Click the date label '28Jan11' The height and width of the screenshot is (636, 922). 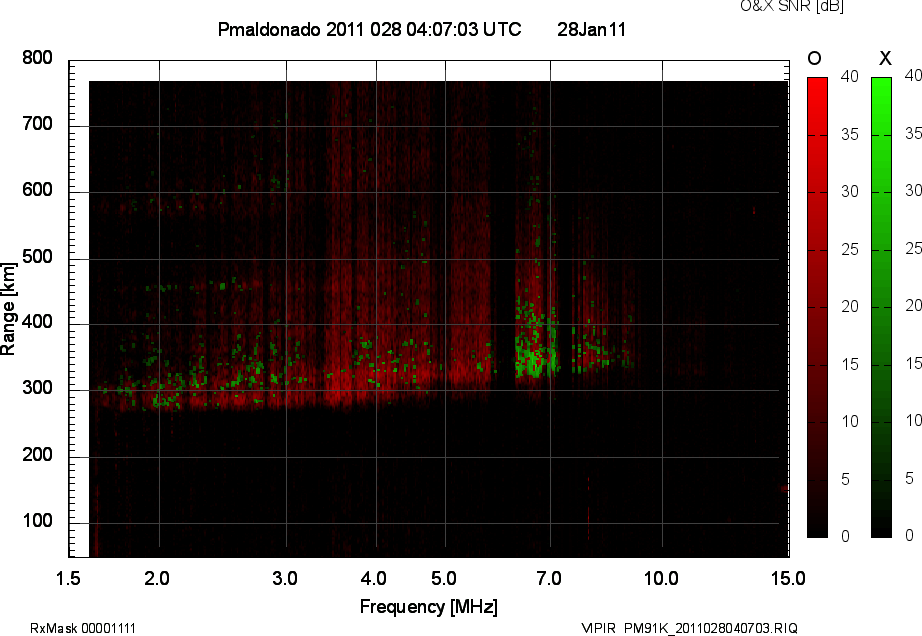click(x=591, y=29)
